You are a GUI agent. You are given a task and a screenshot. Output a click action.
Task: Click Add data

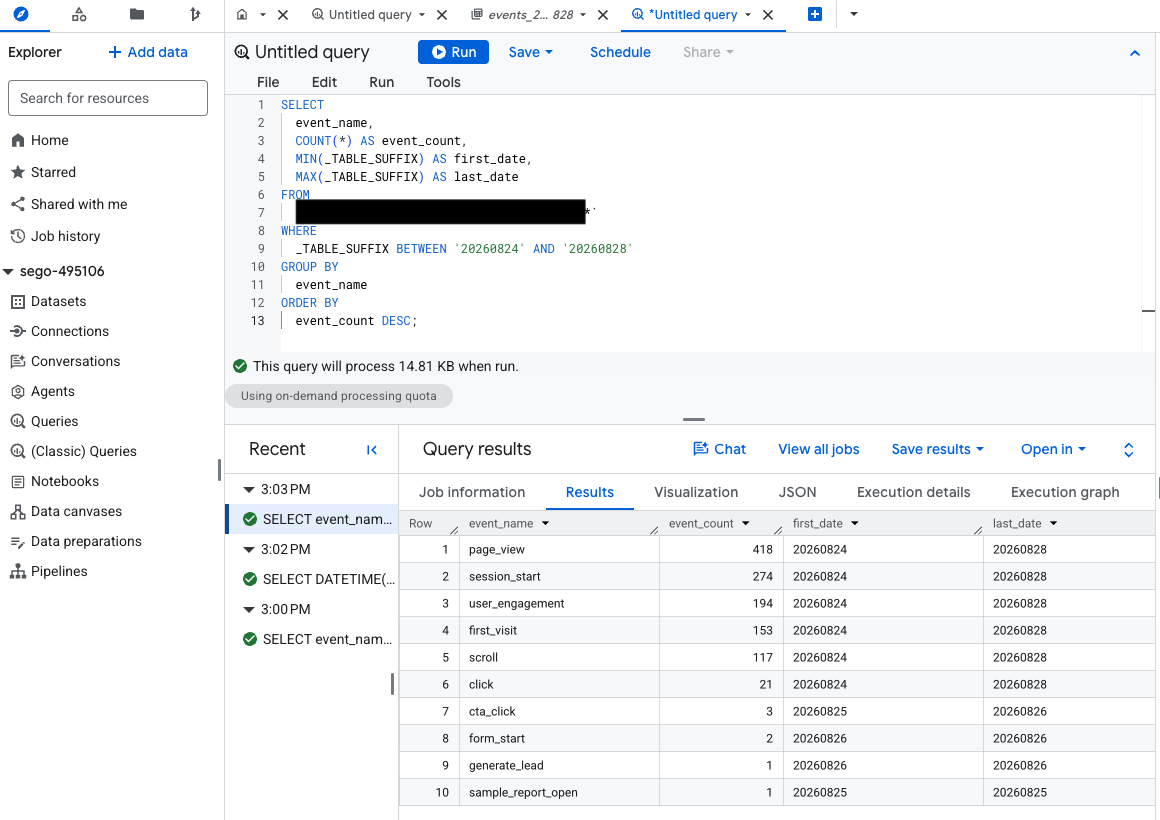(148, 53)
